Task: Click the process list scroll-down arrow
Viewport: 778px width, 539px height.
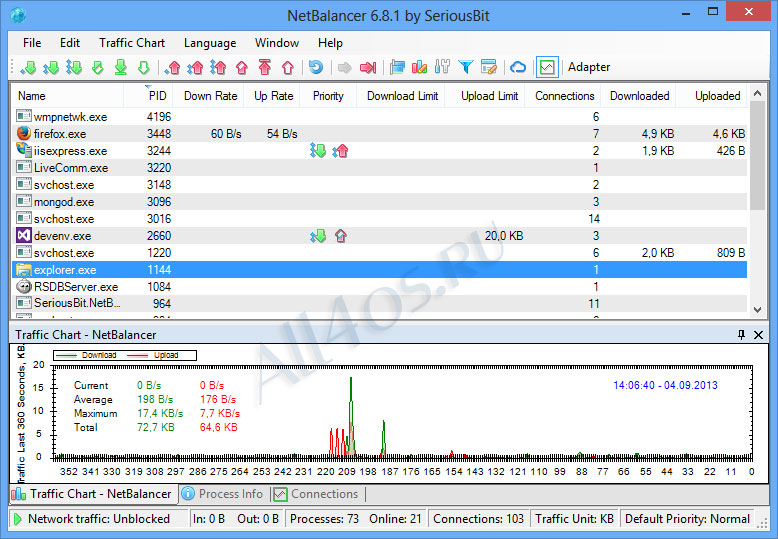Action: tap(757, 310)
